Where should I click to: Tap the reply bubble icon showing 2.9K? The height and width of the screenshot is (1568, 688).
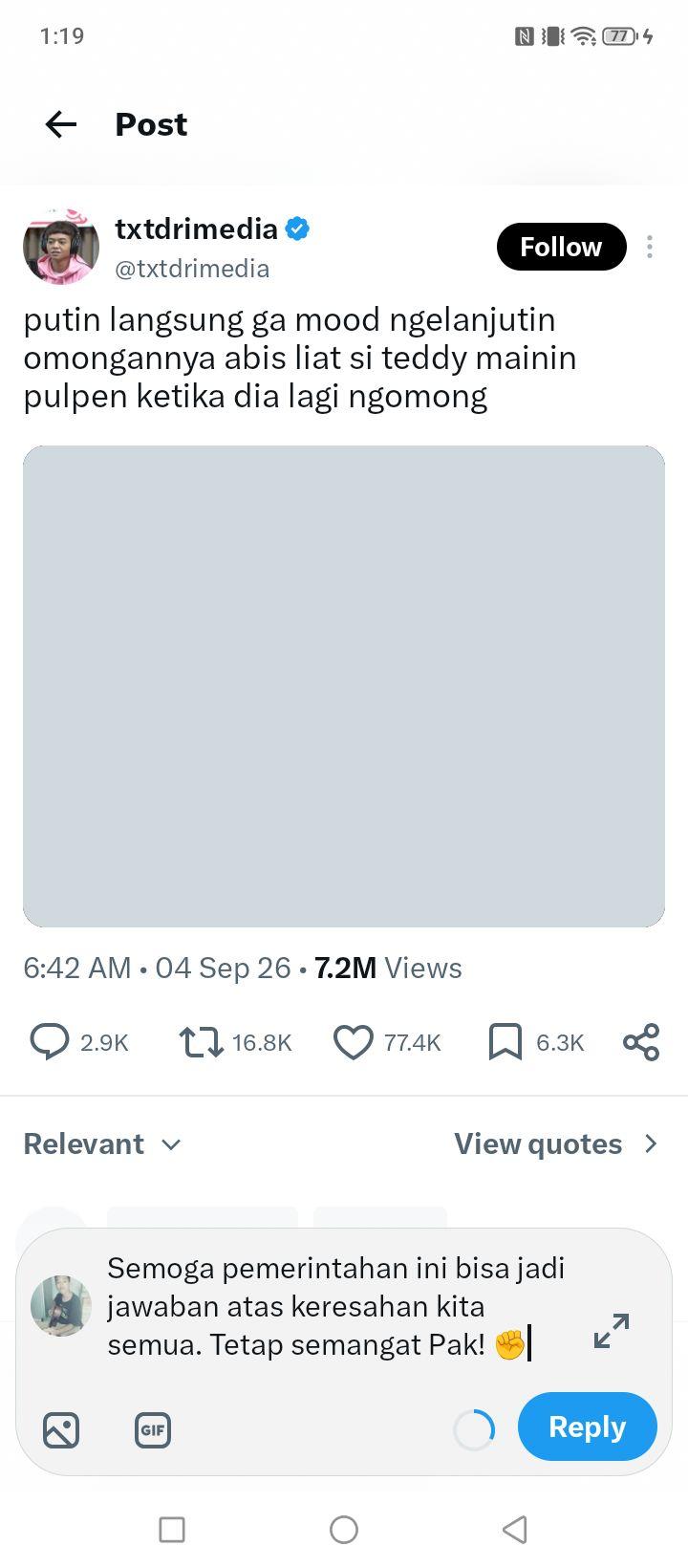pos(50,1042)
